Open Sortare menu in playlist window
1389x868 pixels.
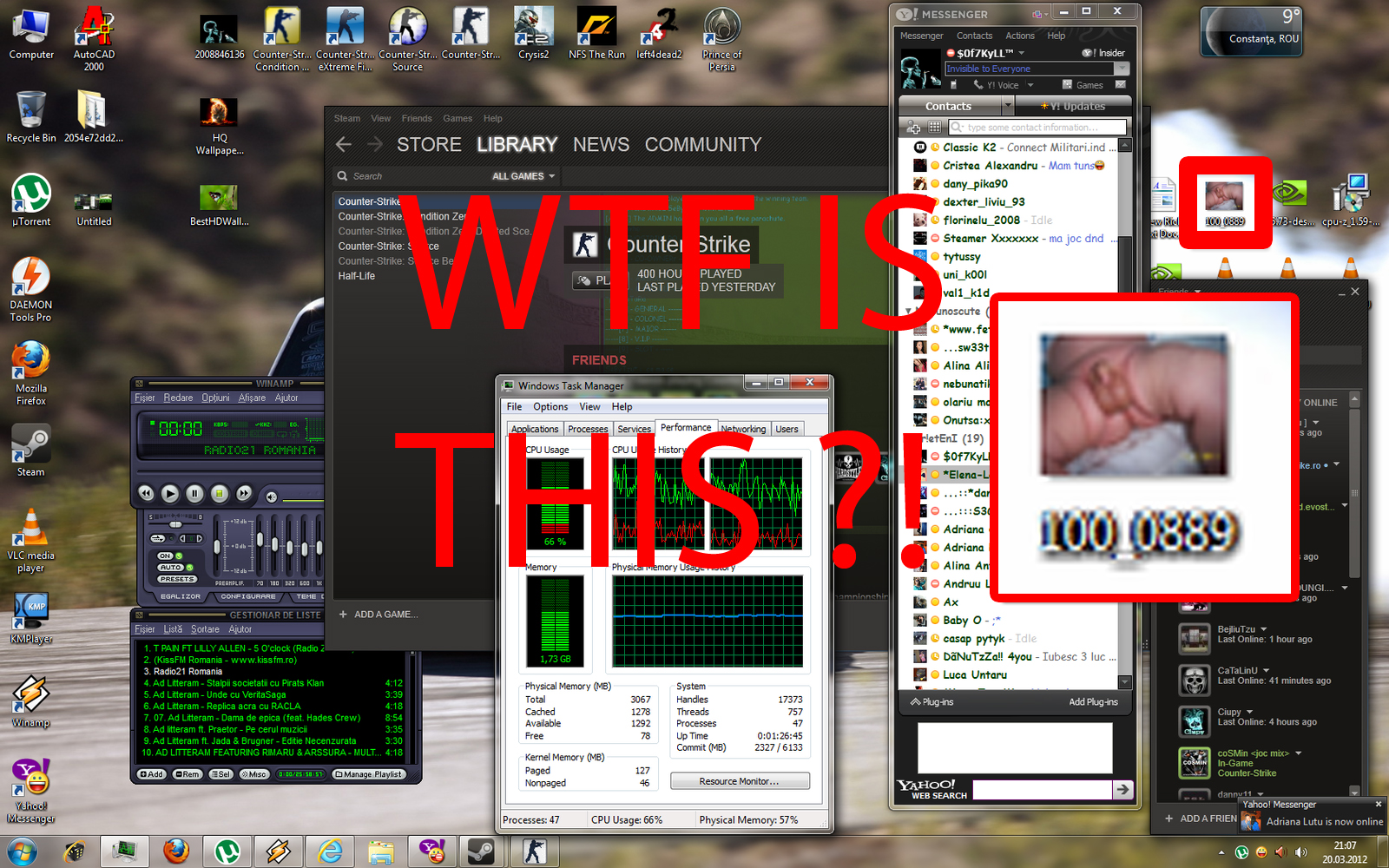[x=206, y=629]
